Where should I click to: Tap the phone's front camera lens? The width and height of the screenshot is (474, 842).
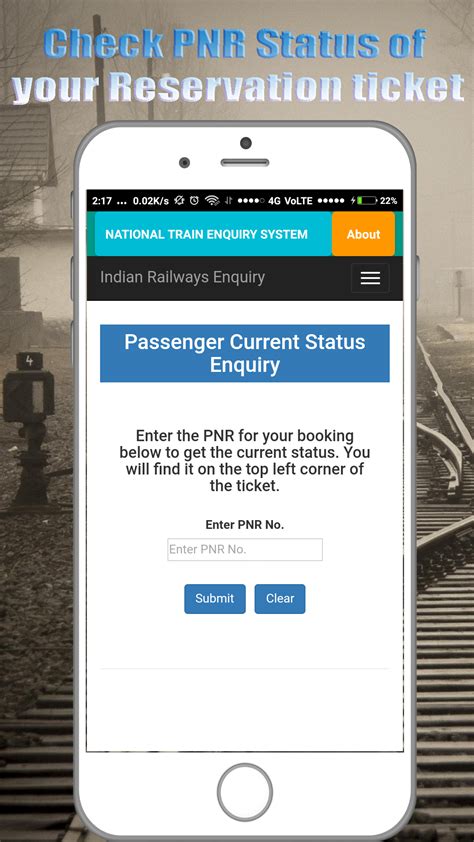(246, 143)
